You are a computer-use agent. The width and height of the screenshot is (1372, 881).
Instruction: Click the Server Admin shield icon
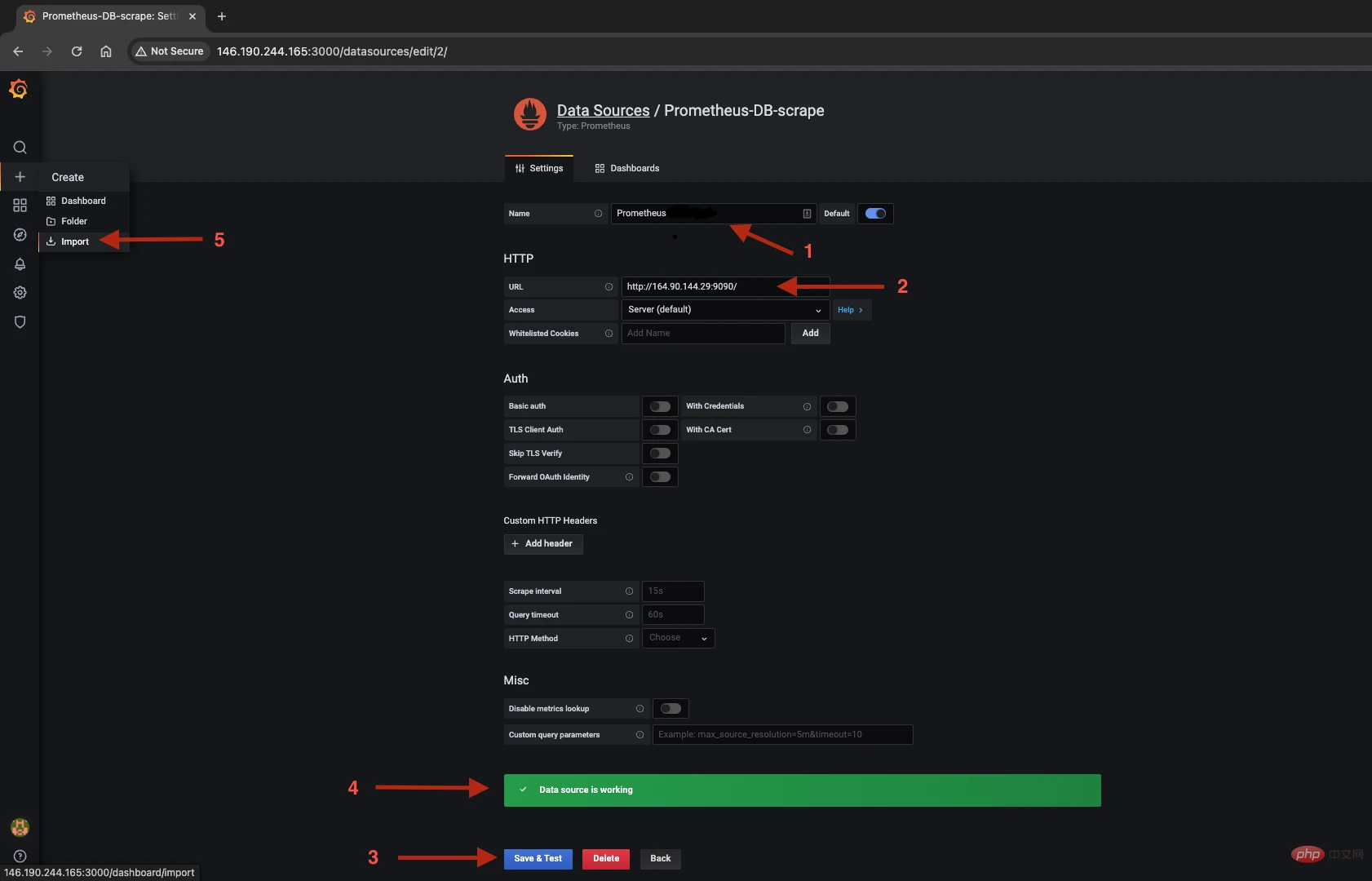pos(20,321)
